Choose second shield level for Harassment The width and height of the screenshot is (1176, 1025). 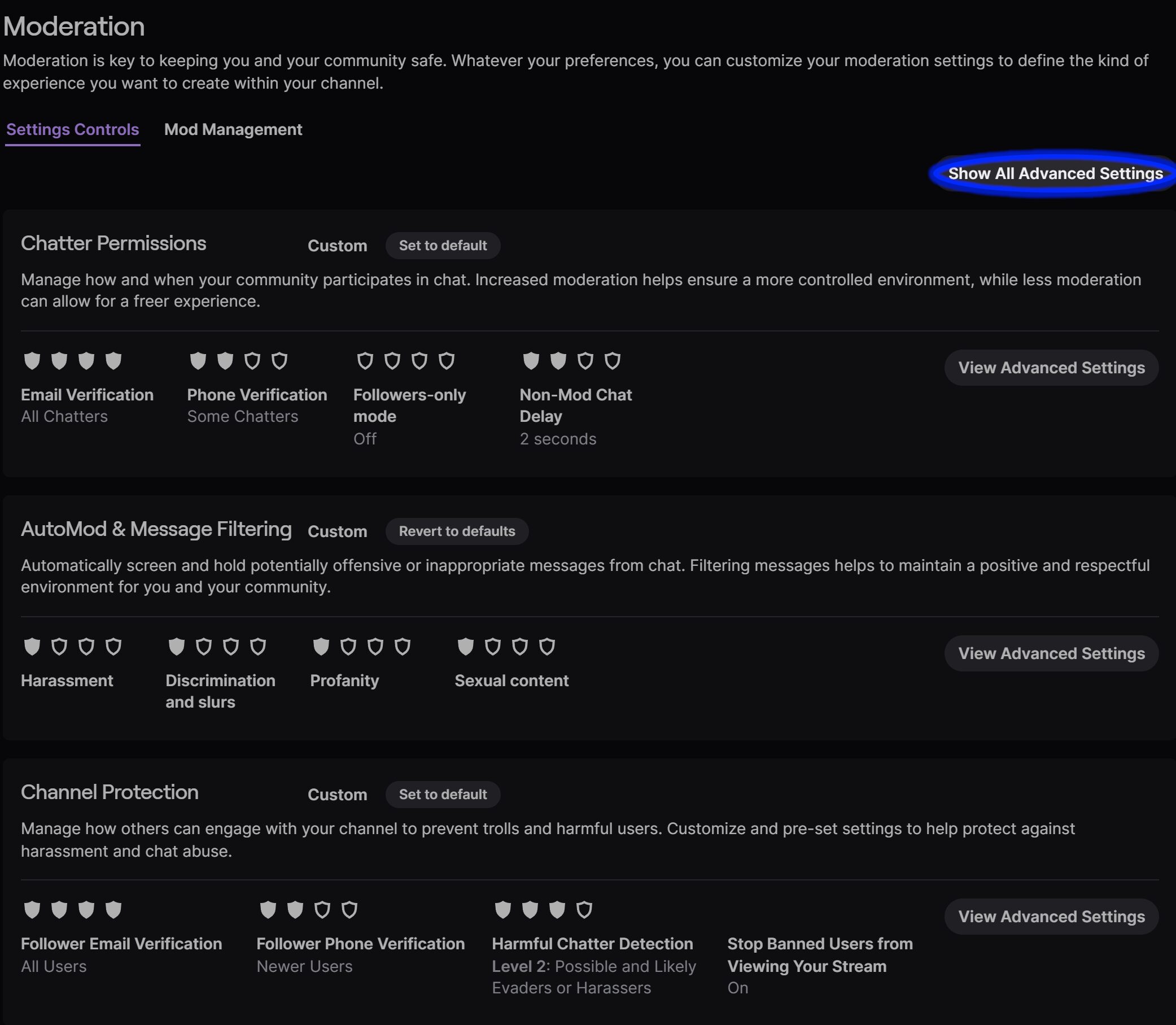click(59, 647)
